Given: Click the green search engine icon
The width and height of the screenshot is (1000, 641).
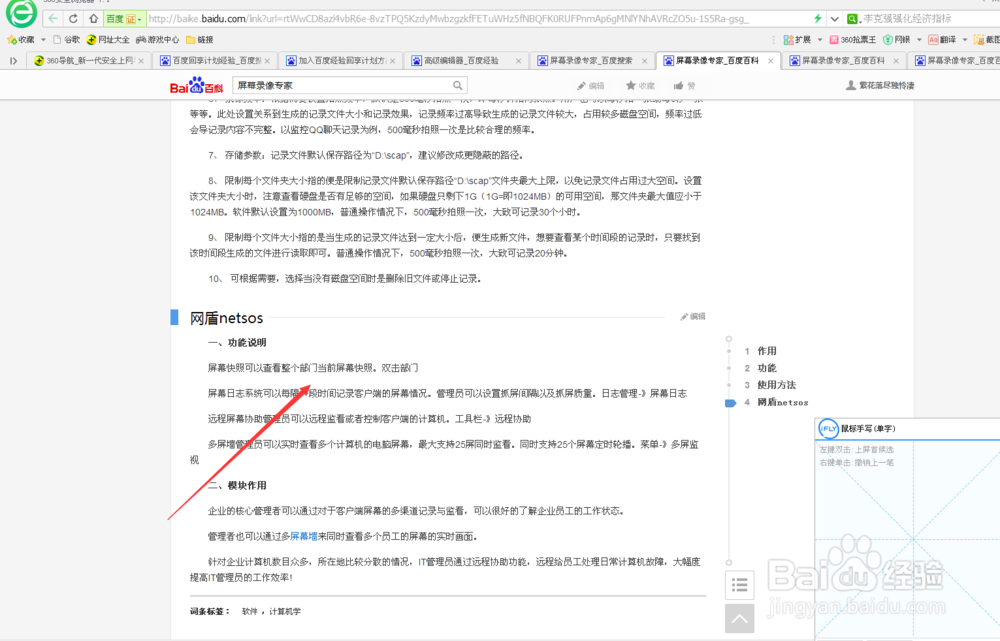Looking at the screenshot, I should pos(852,18).
